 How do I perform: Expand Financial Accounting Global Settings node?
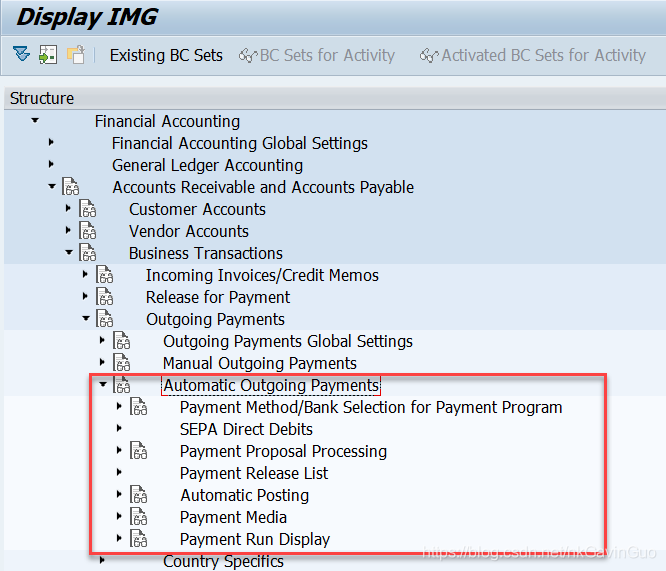(51, 142)
